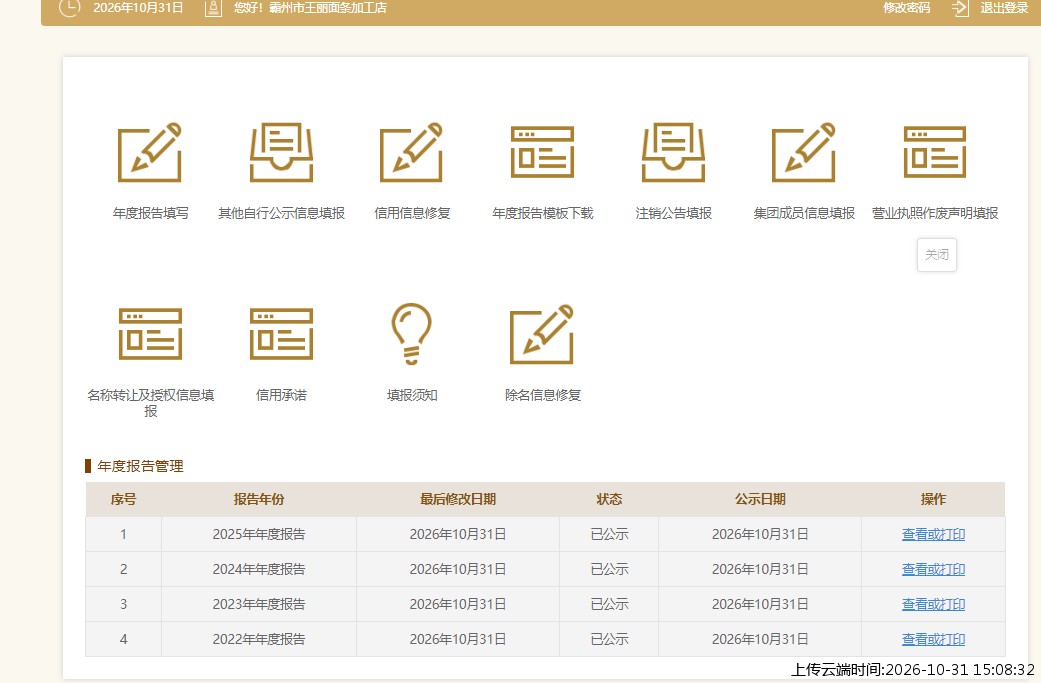The image size is (1041, 683).
Task: Click the user avatar icon in header
Action: (x=213, y=8)
